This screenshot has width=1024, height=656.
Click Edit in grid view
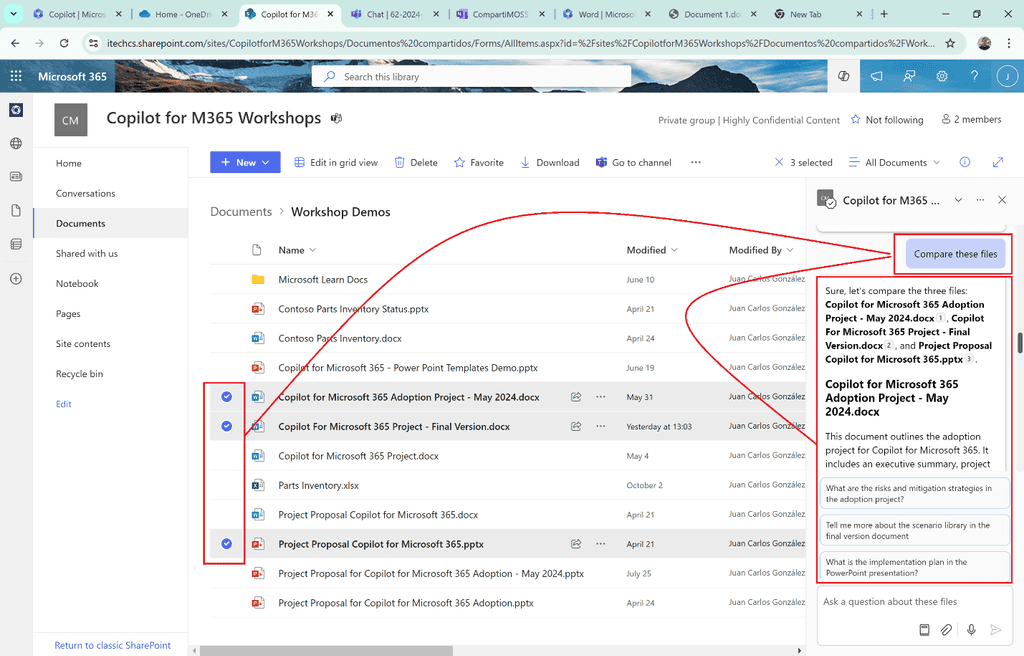pyautogui.click(x=336, y=163)
